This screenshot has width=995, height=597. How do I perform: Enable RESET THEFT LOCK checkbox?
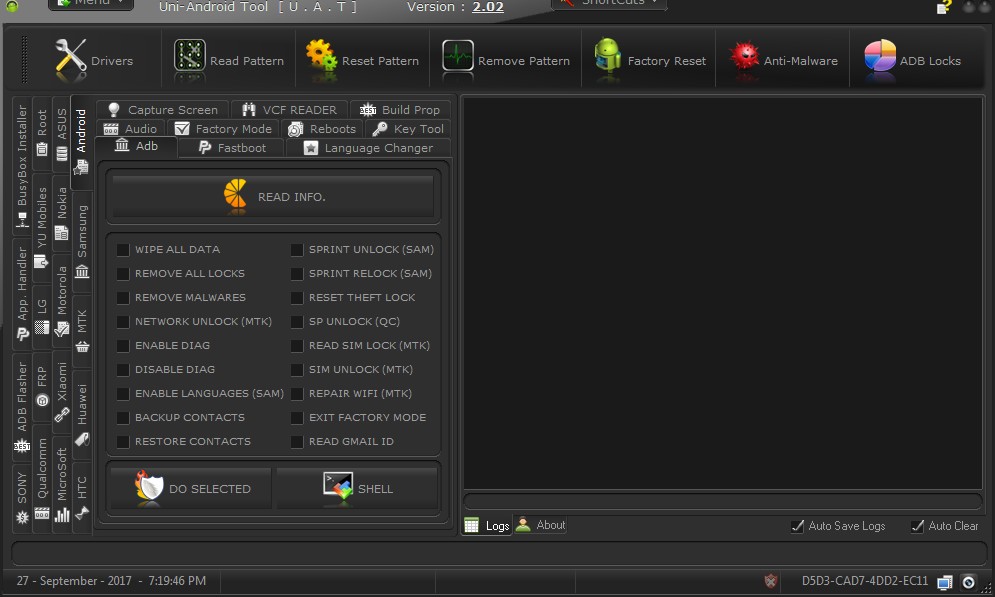pyautogui.click(x=297, y=298)
